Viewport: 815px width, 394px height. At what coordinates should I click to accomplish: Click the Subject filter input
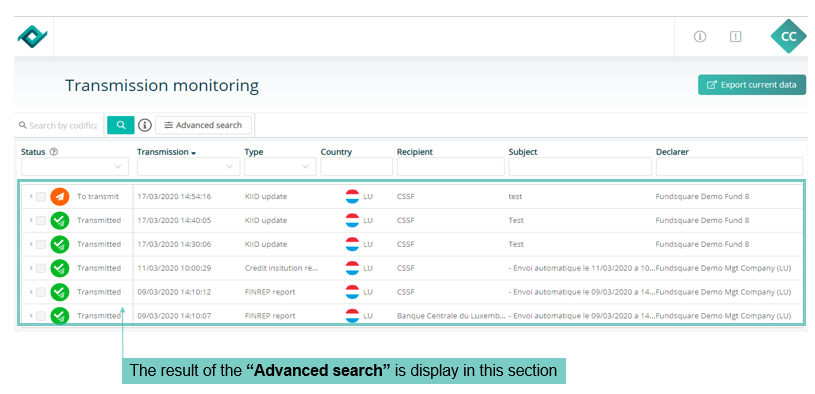click(x=580, y=166)
